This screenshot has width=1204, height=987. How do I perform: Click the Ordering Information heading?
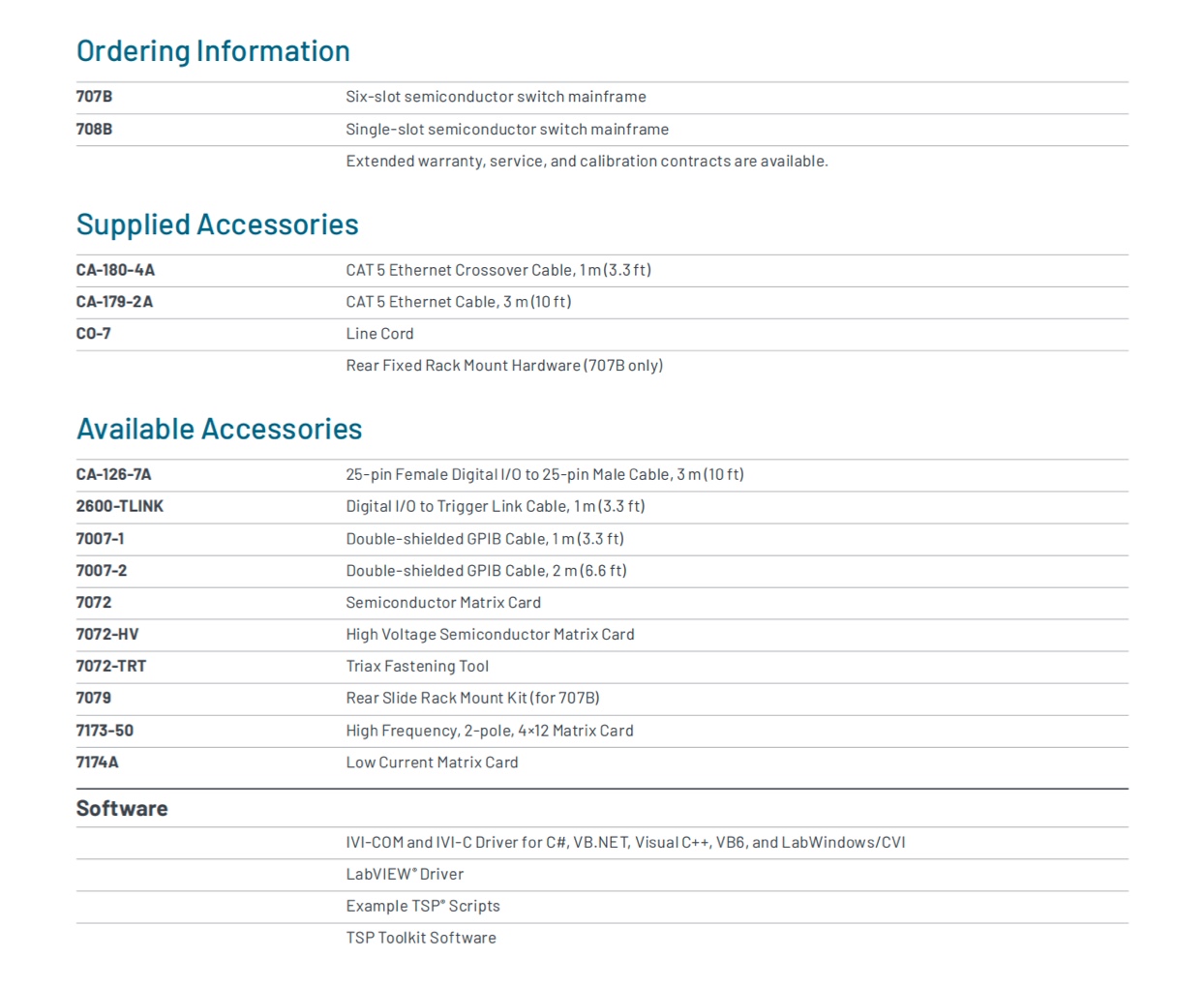213,51
